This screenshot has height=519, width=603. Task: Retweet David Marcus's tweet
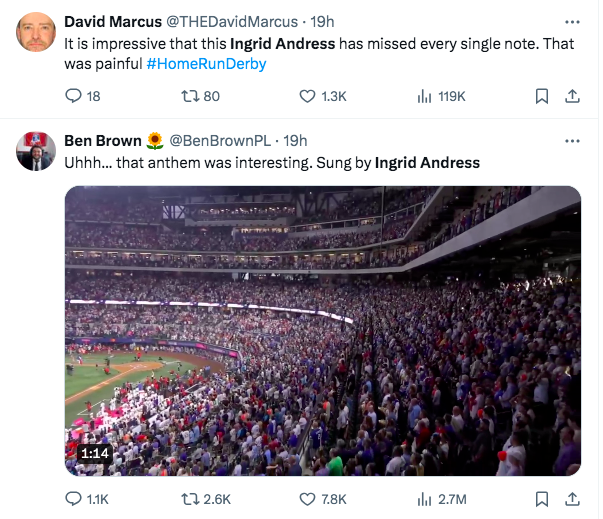(187, 96)
